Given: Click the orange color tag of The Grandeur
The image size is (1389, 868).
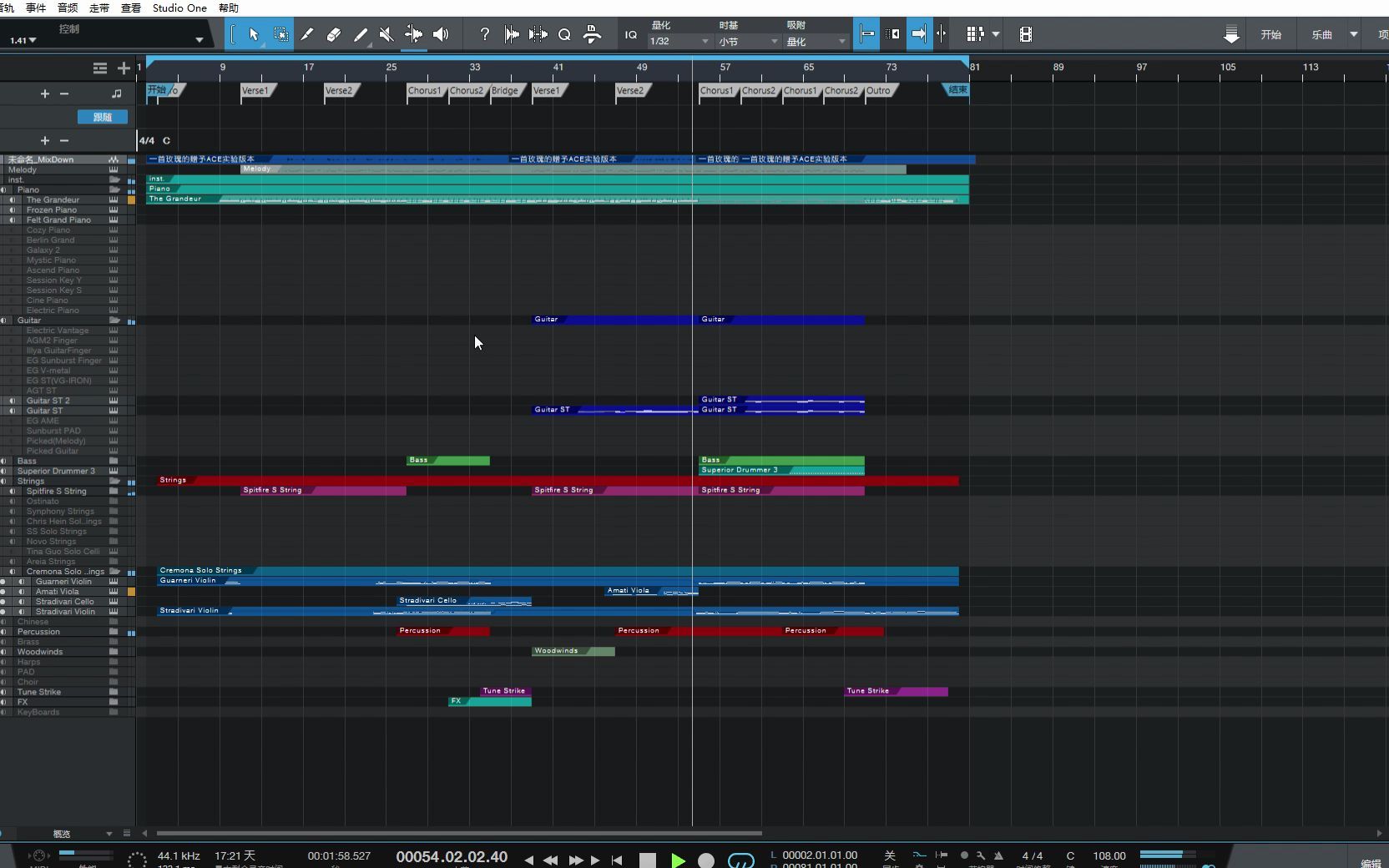Looking at the screenshot, I should pos(131,200).
